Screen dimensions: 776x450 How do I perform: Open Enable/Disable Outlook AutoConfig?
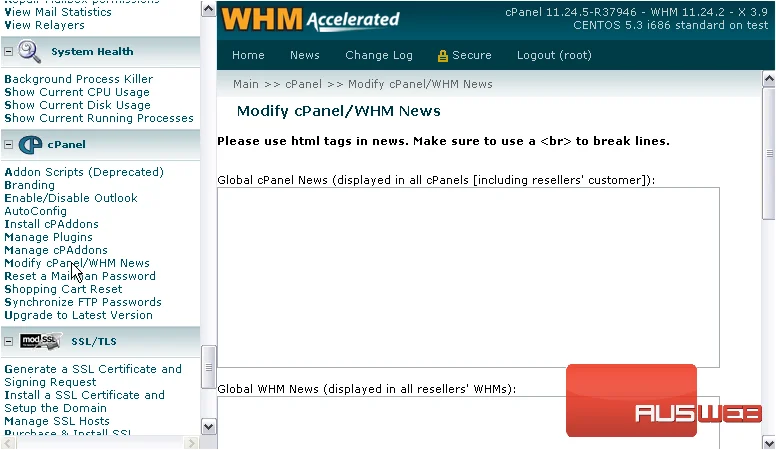coord(71,204)
